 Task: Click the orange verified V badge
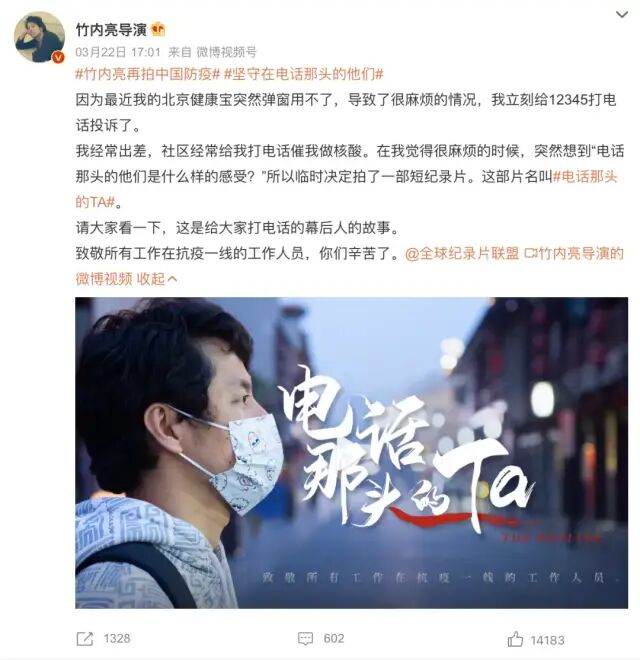pyautogui.click(x=58, y=57)
